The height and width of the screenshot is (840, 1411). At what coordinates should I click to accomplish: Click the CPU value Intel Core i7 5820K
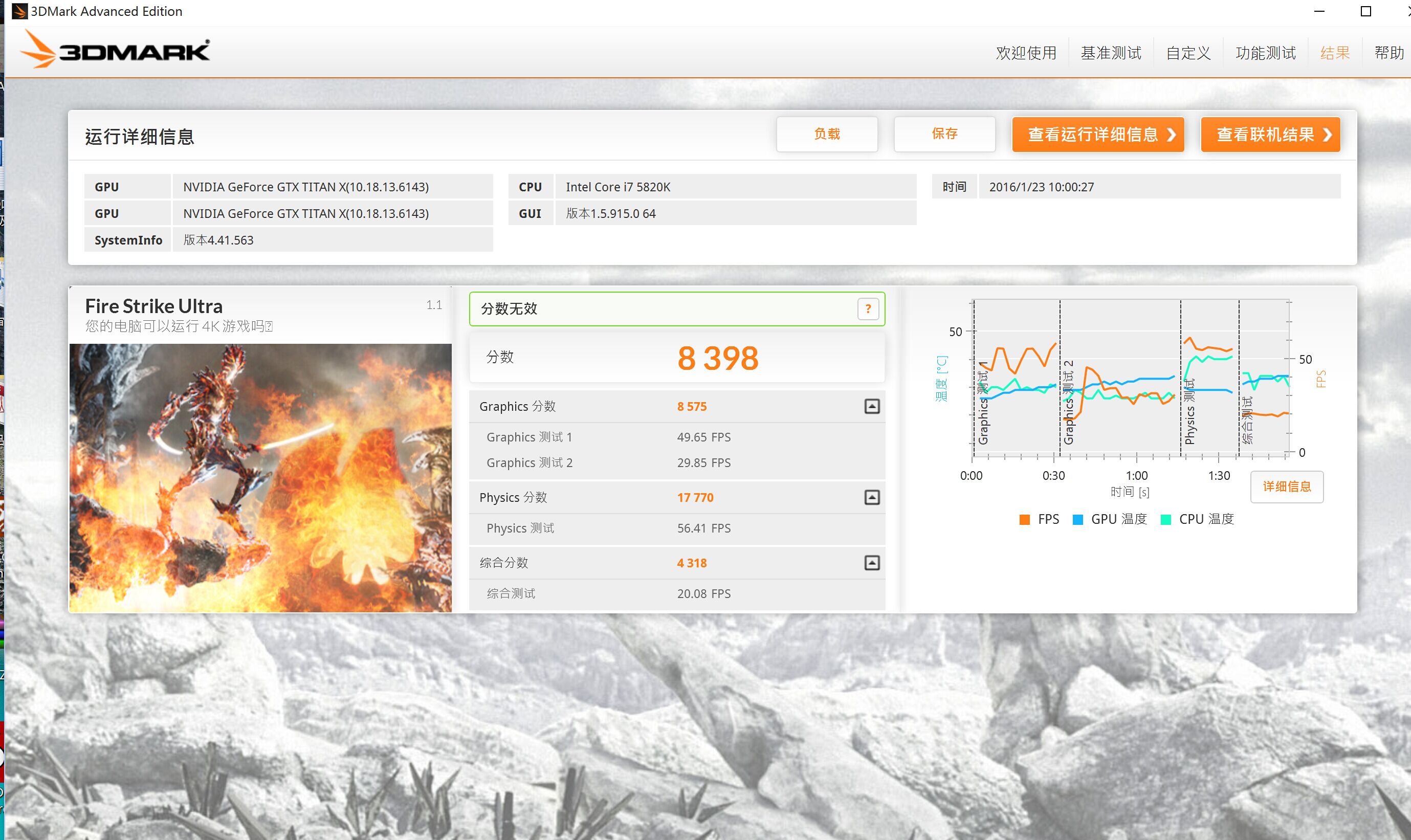click(736, 187)
